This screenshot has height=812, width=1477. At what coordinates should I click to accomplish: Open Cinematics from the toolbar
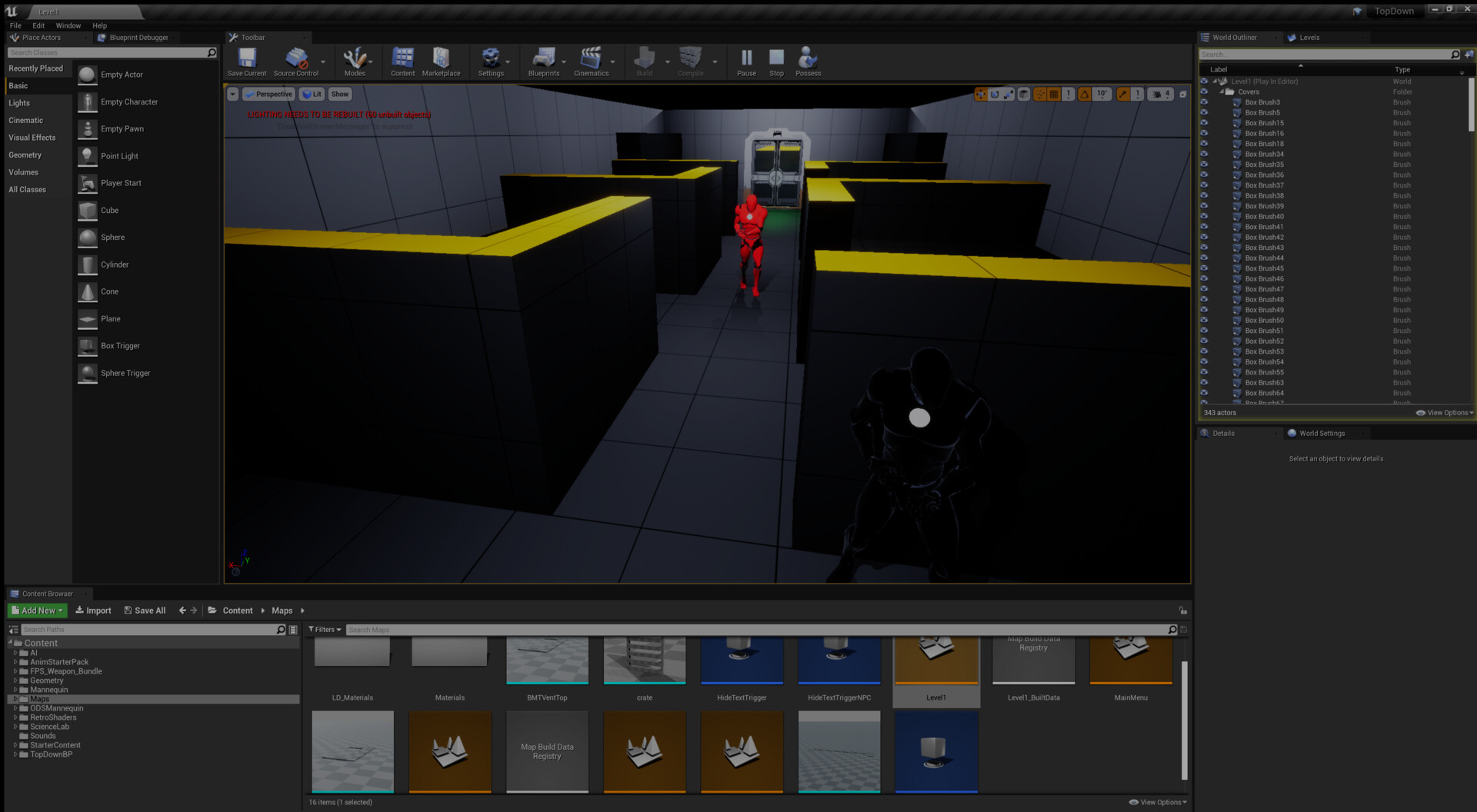(591, 62)
